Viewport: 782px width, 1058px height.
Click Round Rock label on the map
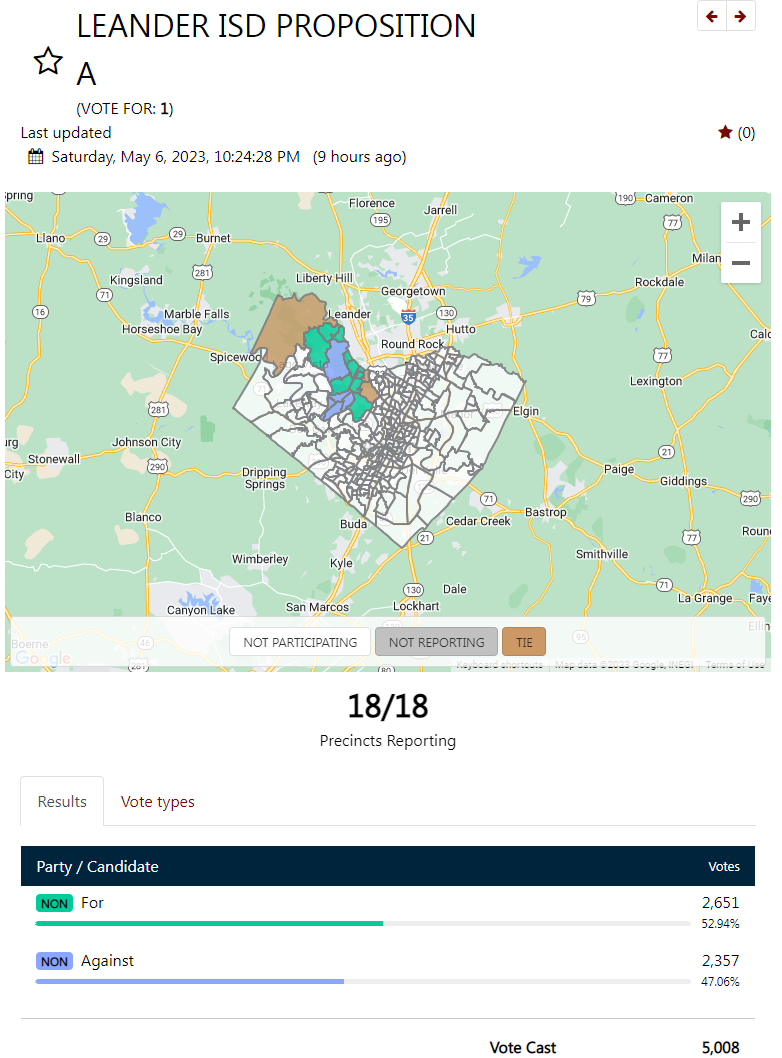[412, 344]
